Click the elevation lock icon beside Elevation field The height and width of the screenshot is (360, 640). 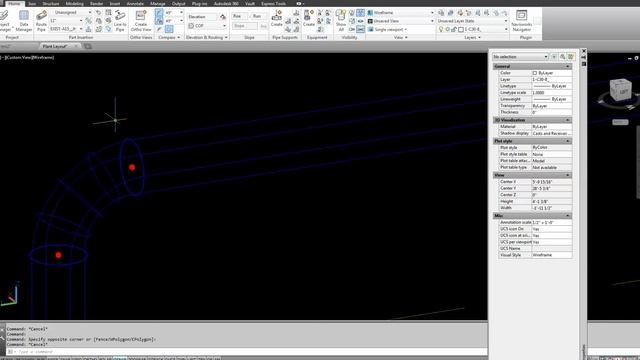coord(223,17)
